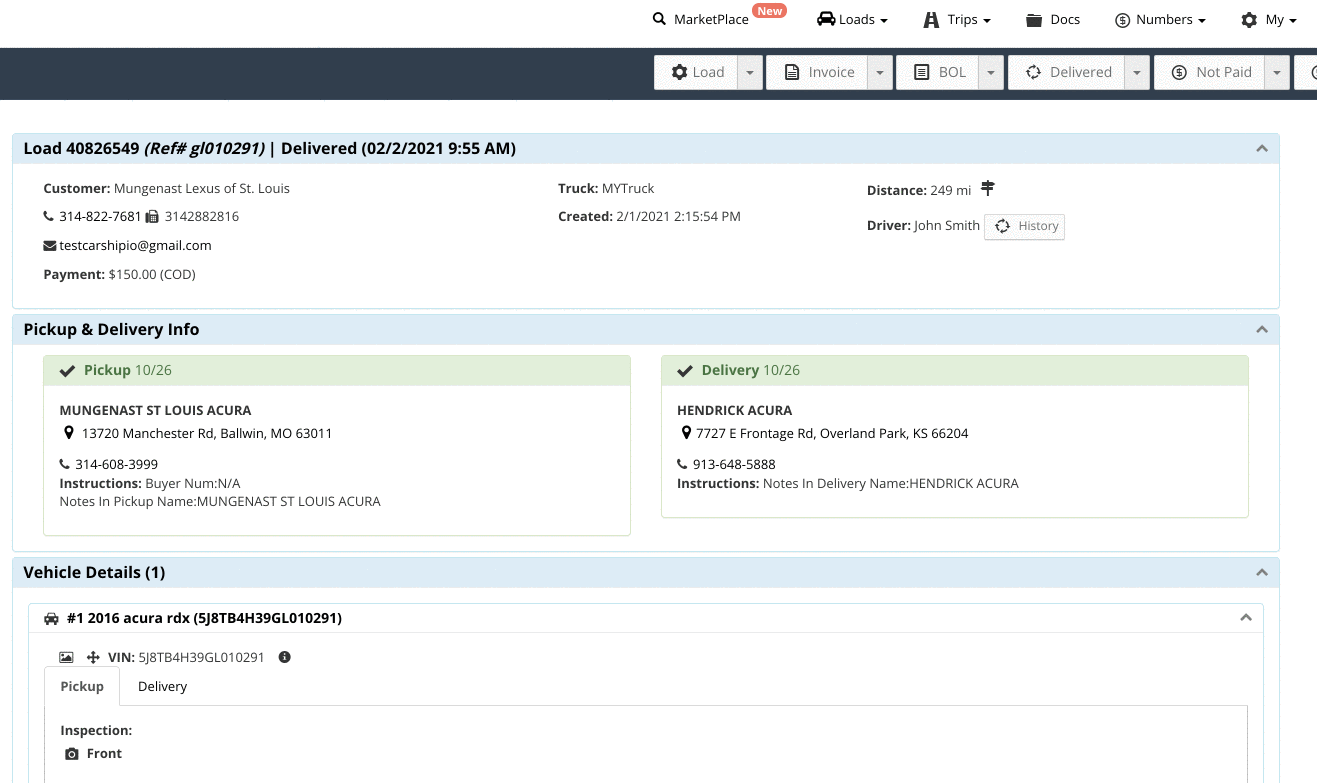1317x783 pixels.
Task: Click the driver History button
Action: pos(1025,226)
